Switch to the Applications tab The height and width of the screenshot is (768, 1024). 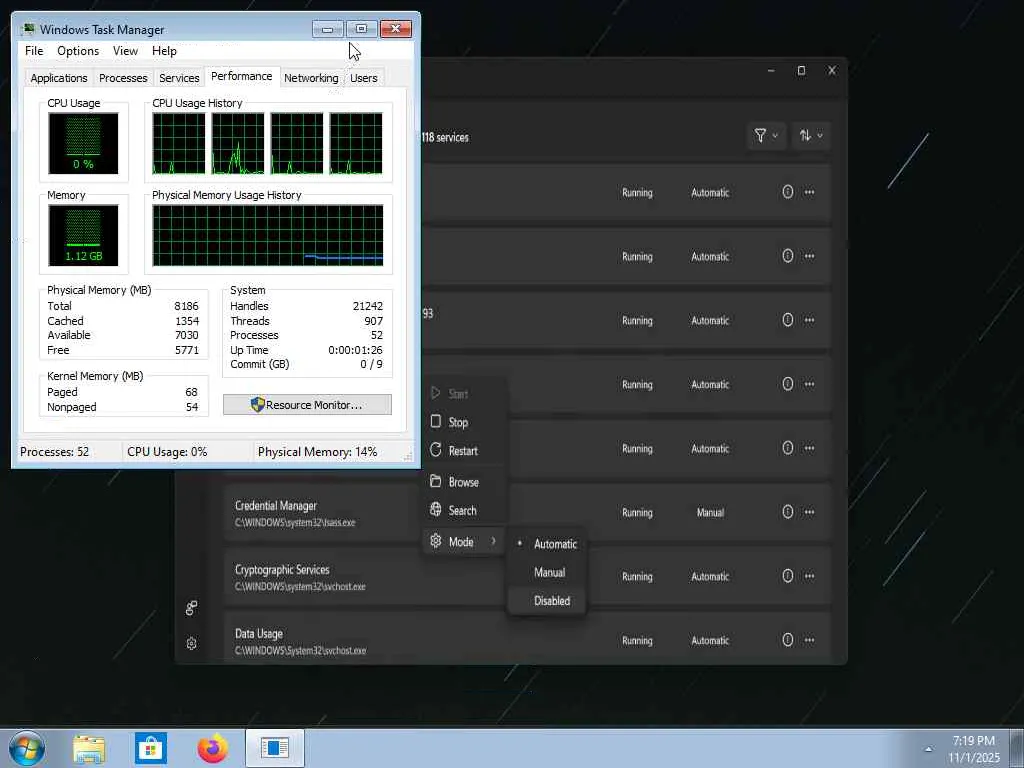pos(59,78)
